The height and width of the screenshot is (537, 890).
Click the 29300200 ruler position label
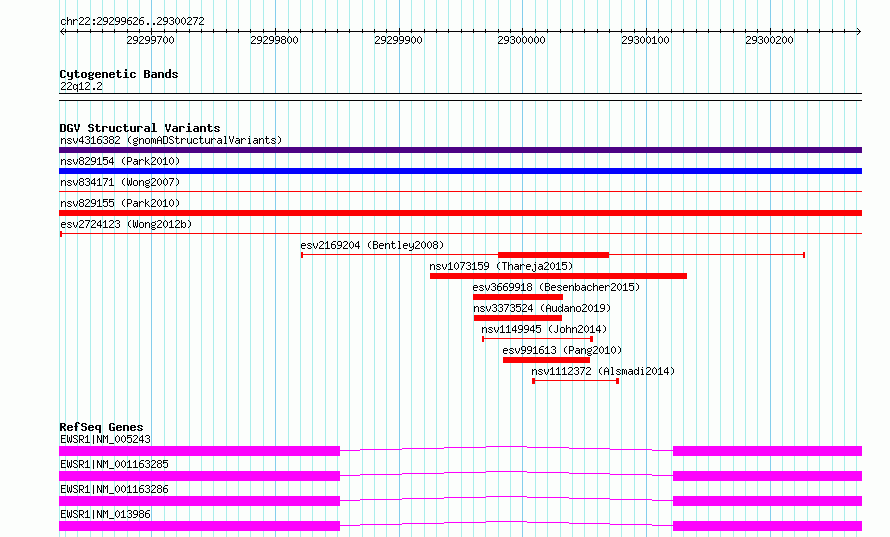[x=770, y=40]
